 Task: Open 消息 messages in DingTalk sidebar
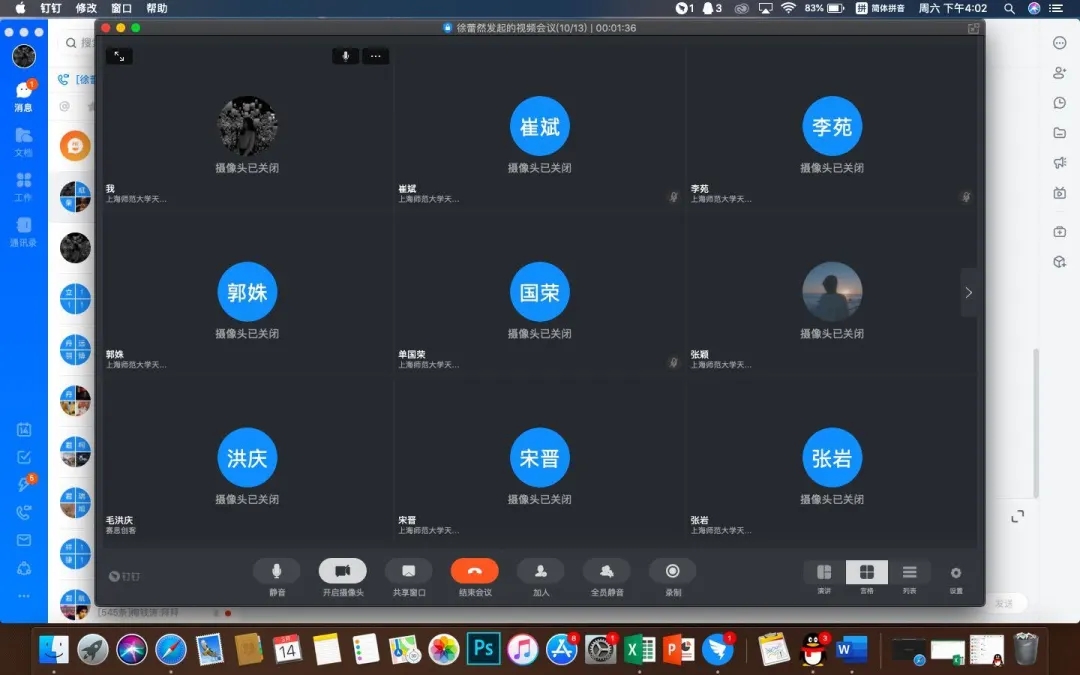pos(23,95)
